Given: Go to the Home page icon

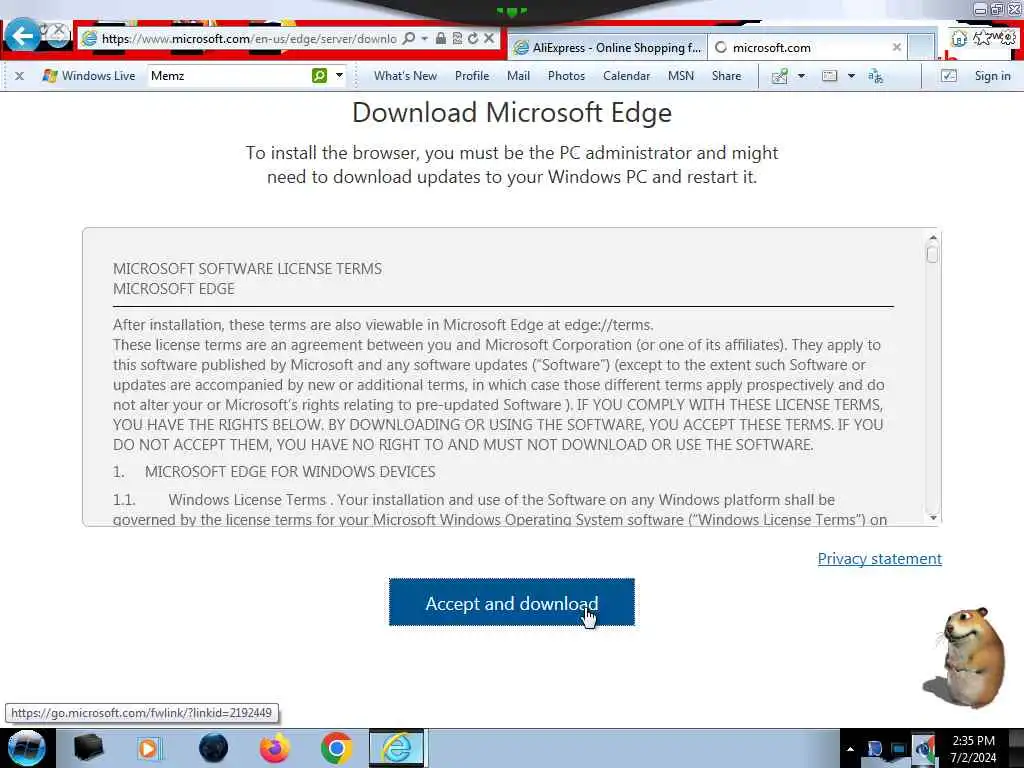Looking at the screenshot, I should (959, 39).
